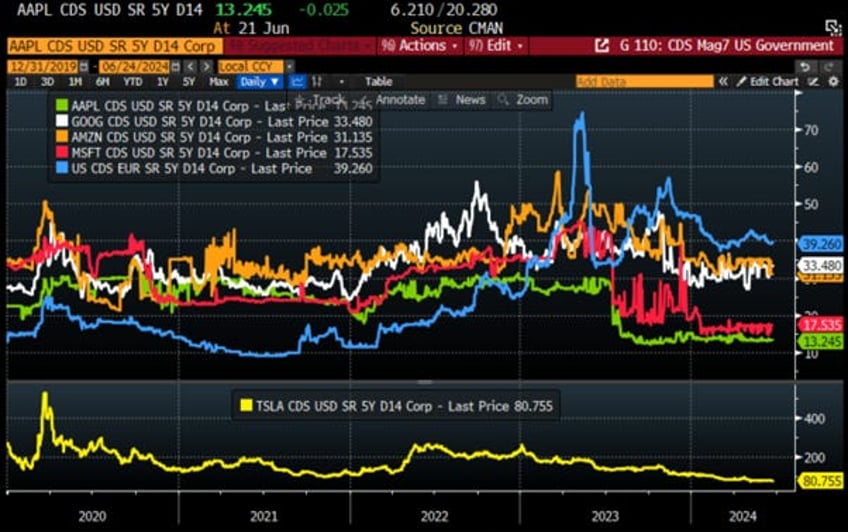This screenshot has width=848, height=532.
Task: Click the panel divider handle above TSLA chart
Action: [425, 382]
